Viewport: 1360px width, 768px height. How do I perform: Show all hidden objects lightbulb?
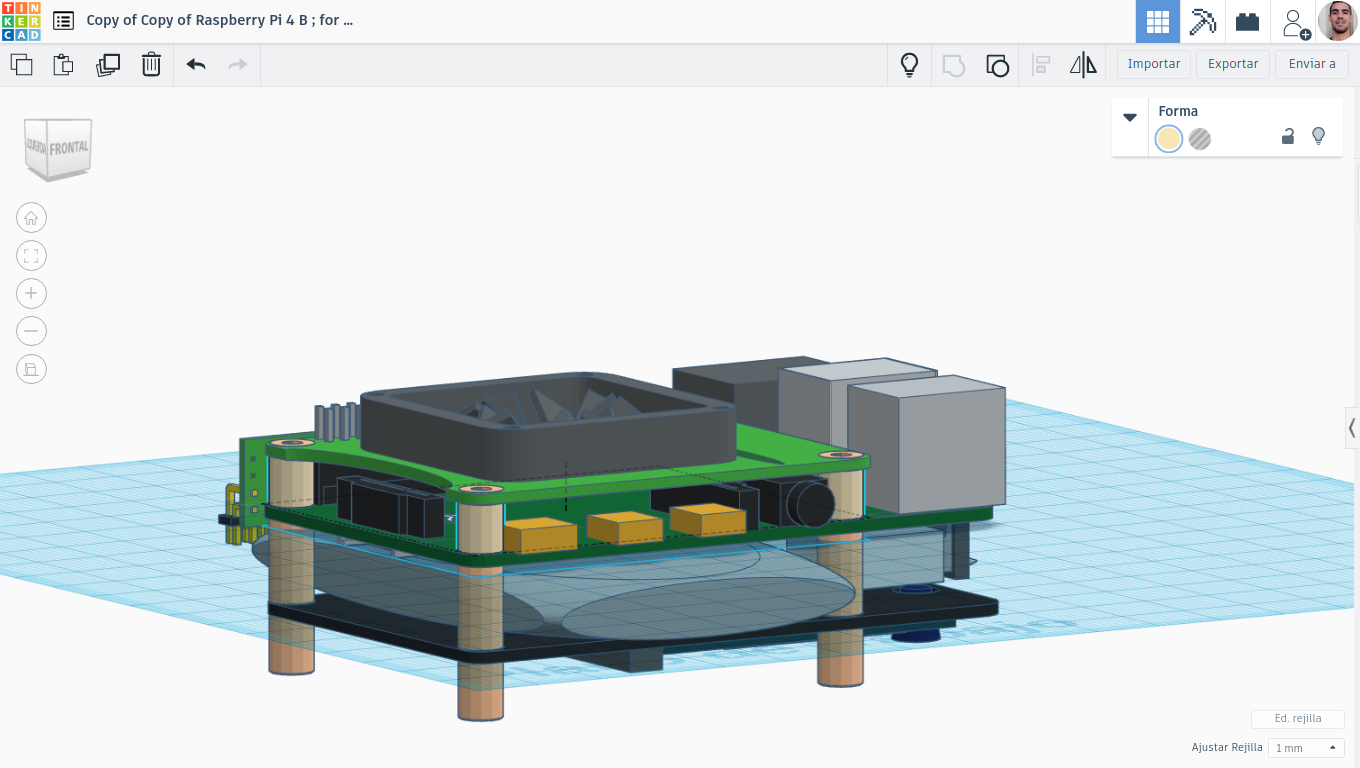[909, 65]
